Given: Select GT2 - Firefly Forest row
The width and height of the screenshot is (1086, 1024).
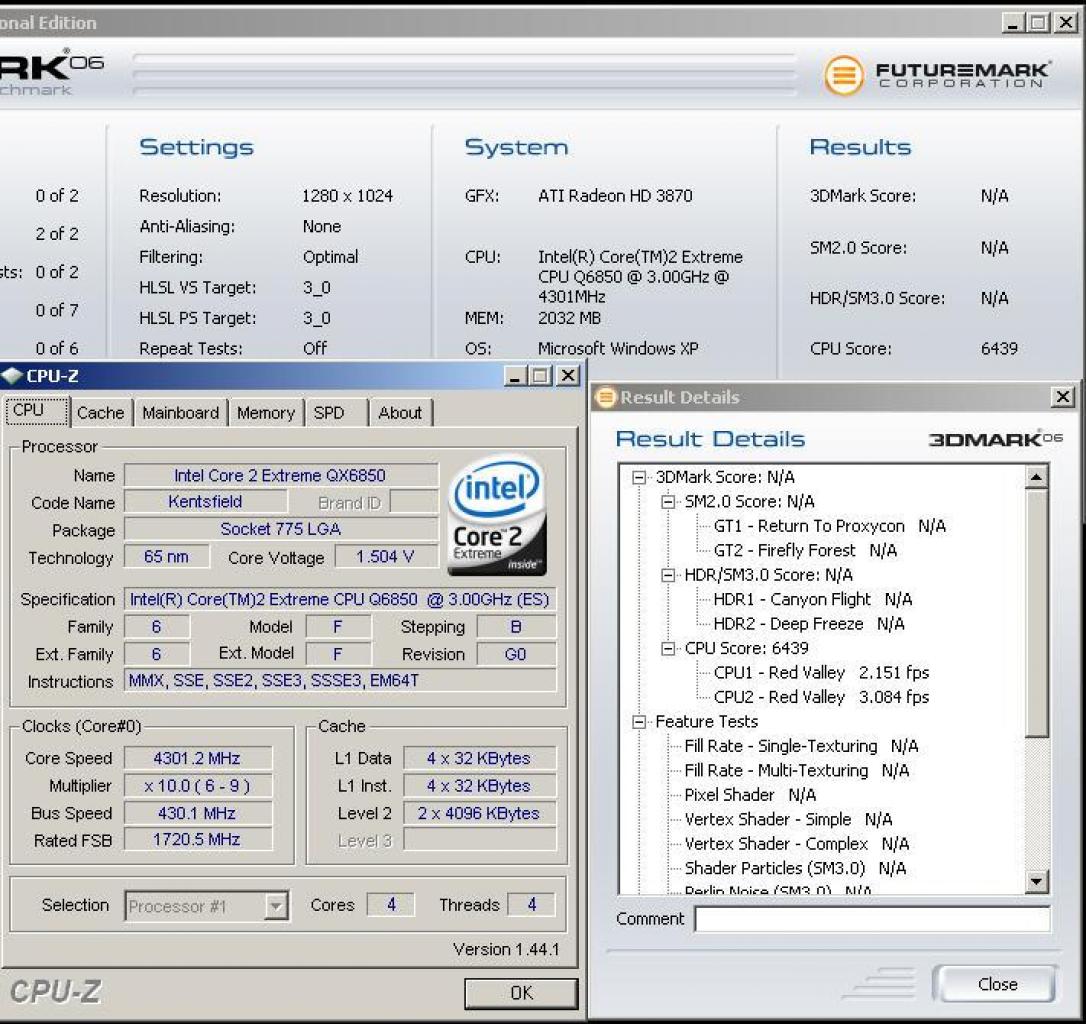Looking at the screenshot, I should pyautogui.click(x=805, y=551).
